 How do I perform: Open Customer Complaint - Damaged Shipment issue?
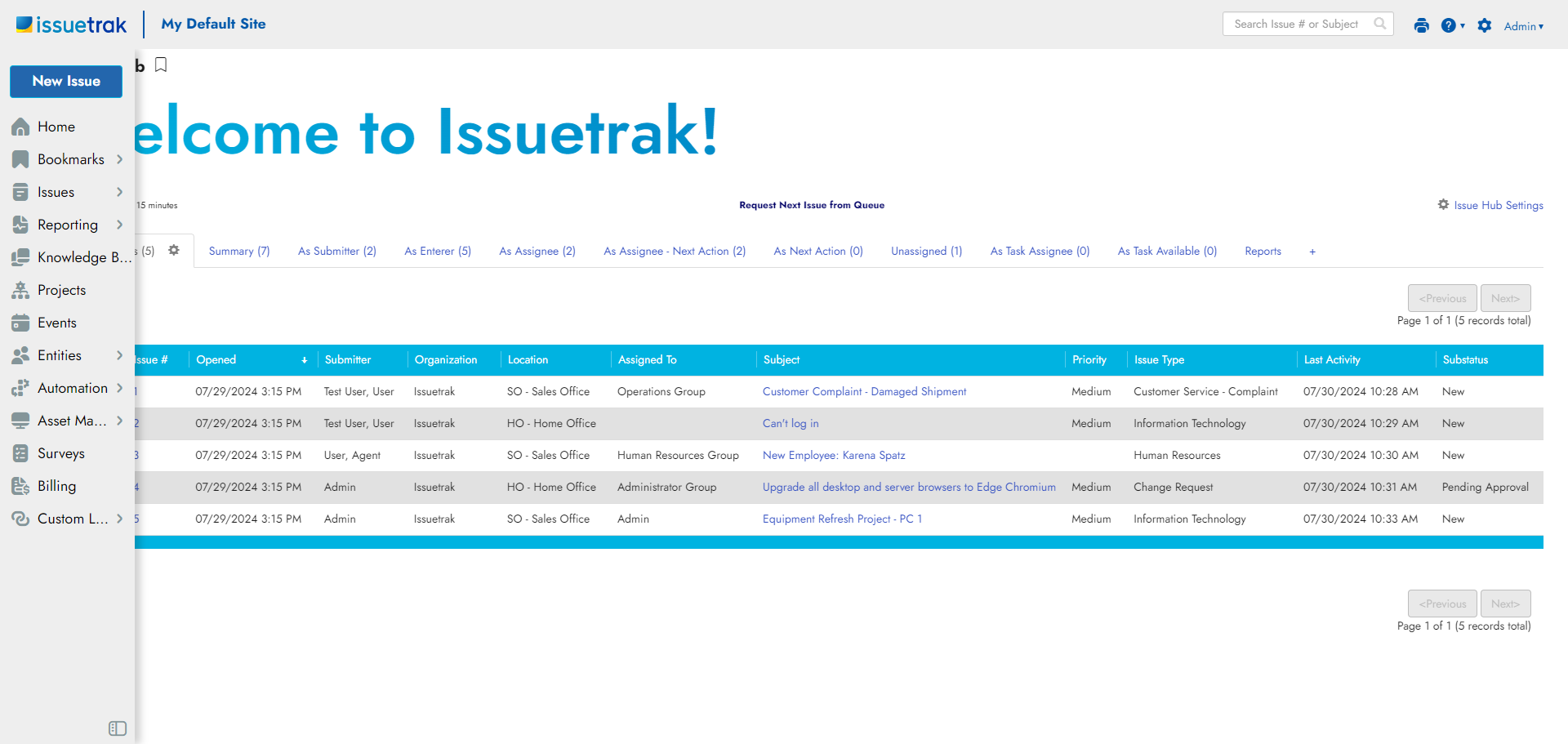point(864,391)
